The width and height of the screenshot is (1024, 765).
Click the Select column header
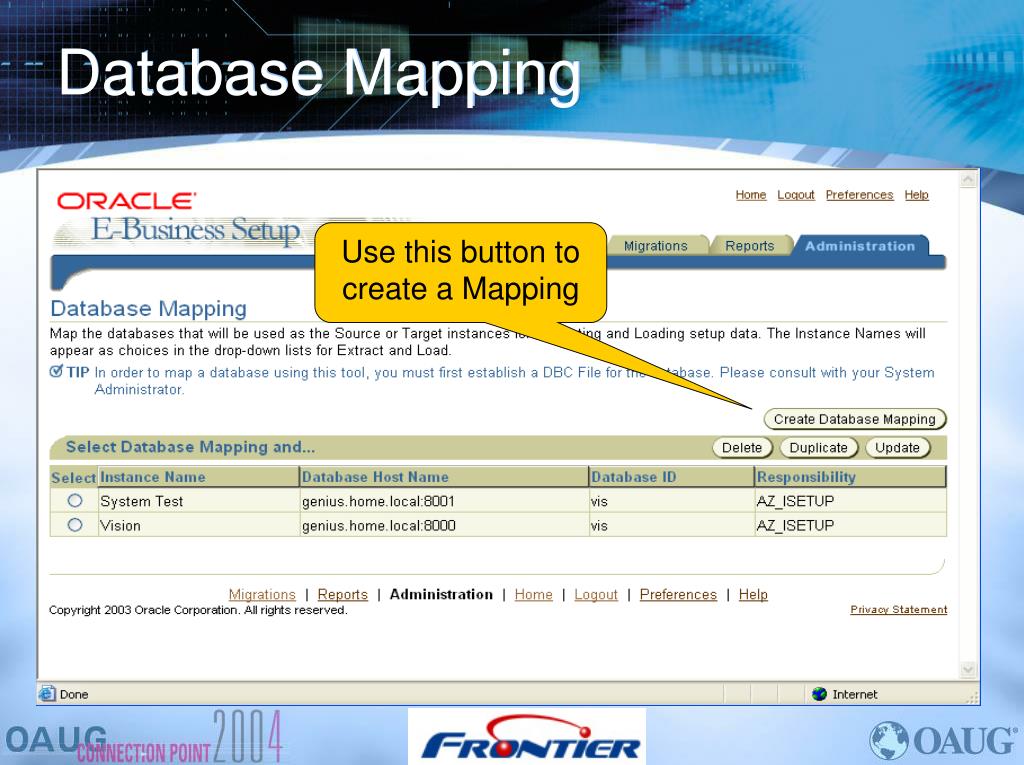click(74, 478)
